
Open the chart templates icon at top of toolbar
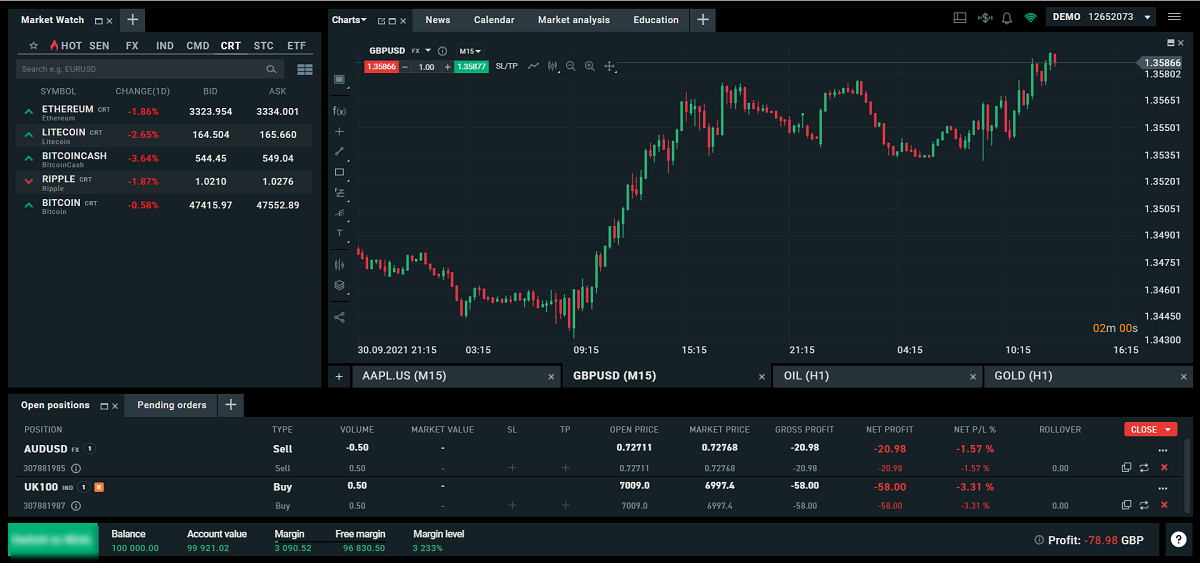pyautogui.click(x=339, y=79)
